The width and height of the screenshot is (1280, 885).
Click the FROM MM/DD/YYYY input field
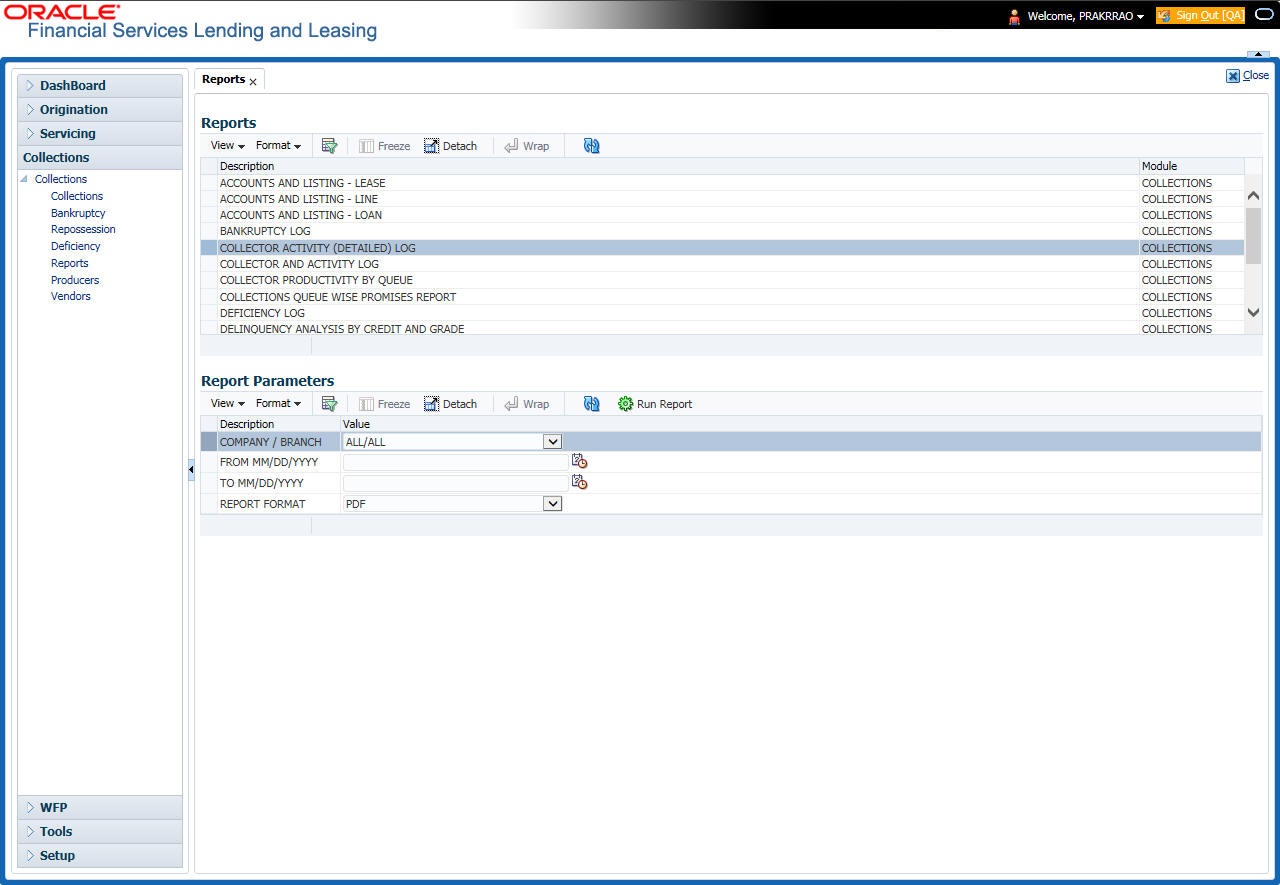coord(455,462)
